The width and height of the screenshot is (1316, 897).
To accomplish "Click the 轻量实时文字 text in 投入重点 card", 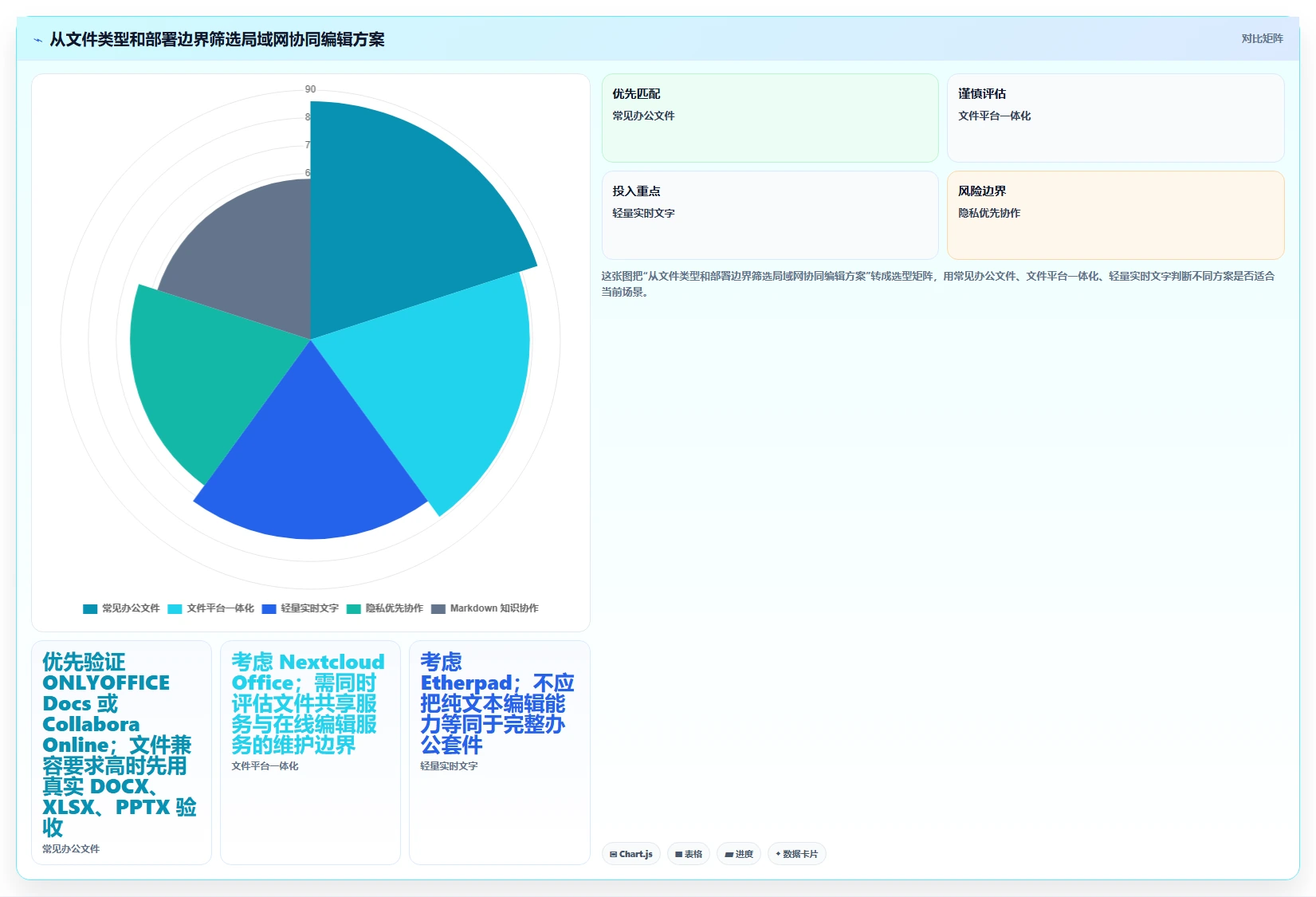I will point(643,213).
